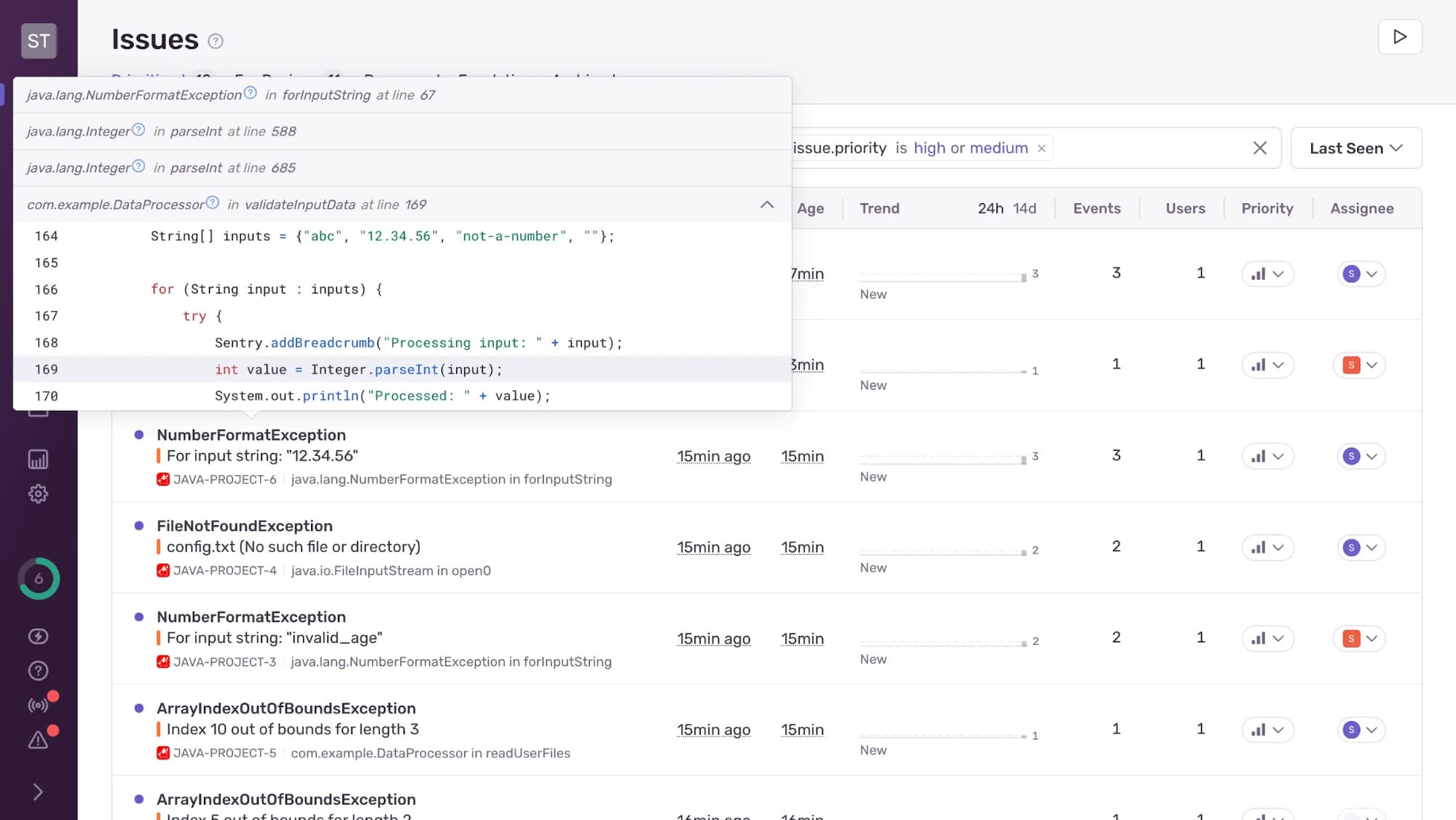The width and height of the screenshot is (1456, 820).
Task: Open assignee dropdown for JAVA-PROJECT-3
Action: [x=1361, y=639]
